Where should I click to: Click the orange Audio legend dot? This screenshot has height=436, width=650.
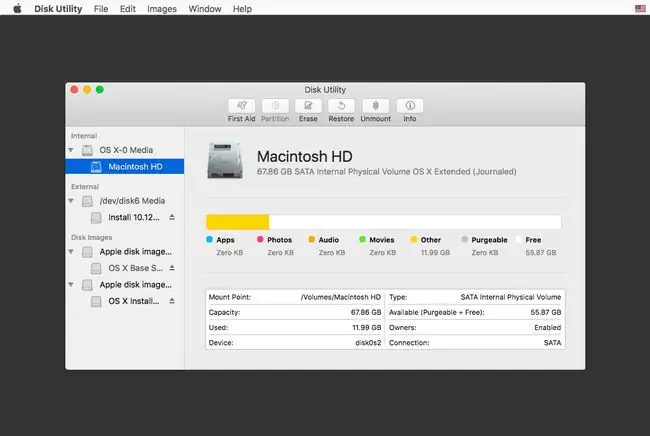[311, 239]
